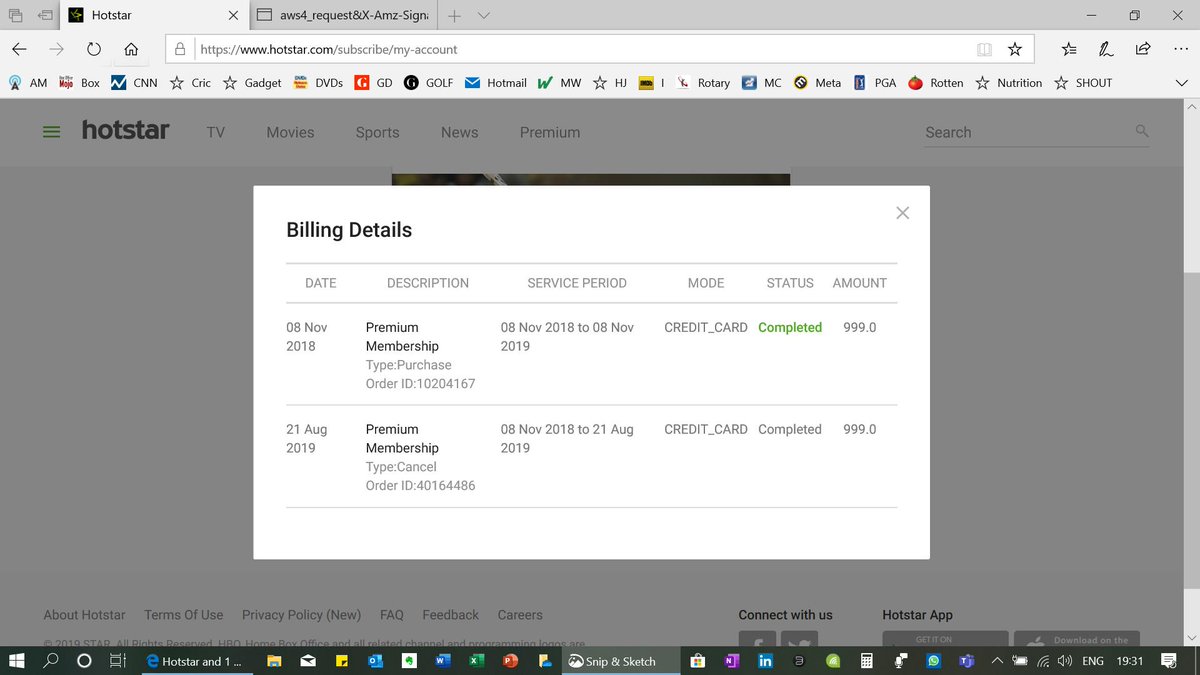This screenshot has height=675, width=1200.
Task: Click the address bar URL
Action: [x=329, y=48]
